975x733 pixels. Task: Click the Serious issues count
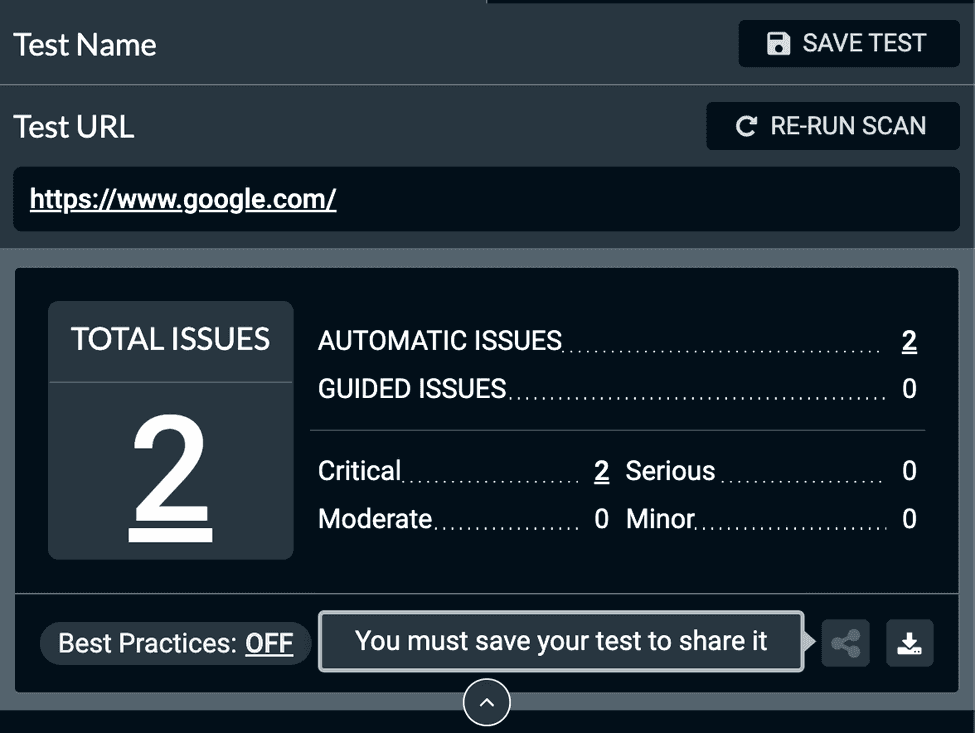[x=908, y=470]
